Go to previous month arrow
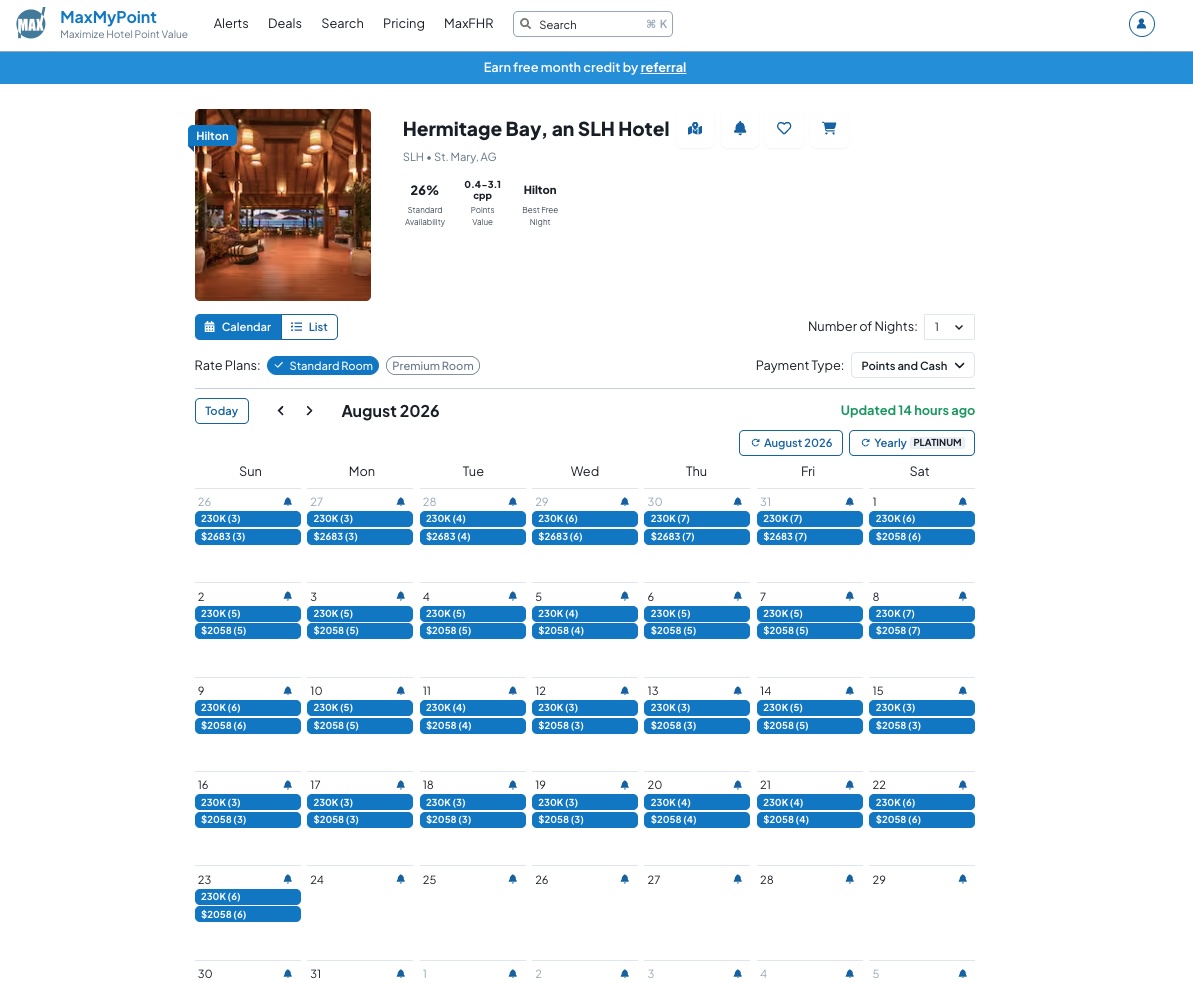This screenshot has height=983, width=1193. click(281, 410)
